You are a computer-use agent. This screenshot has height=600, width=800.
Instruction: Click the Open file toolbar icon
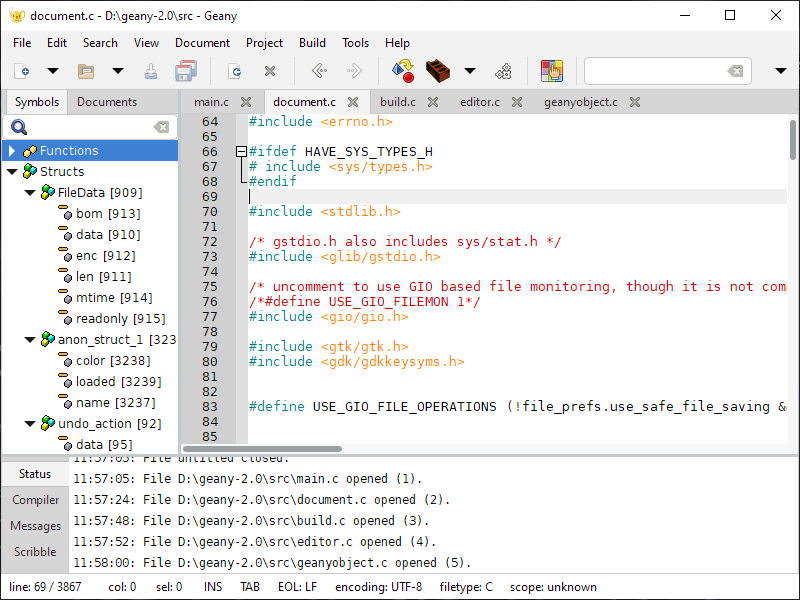pos(86,71)
